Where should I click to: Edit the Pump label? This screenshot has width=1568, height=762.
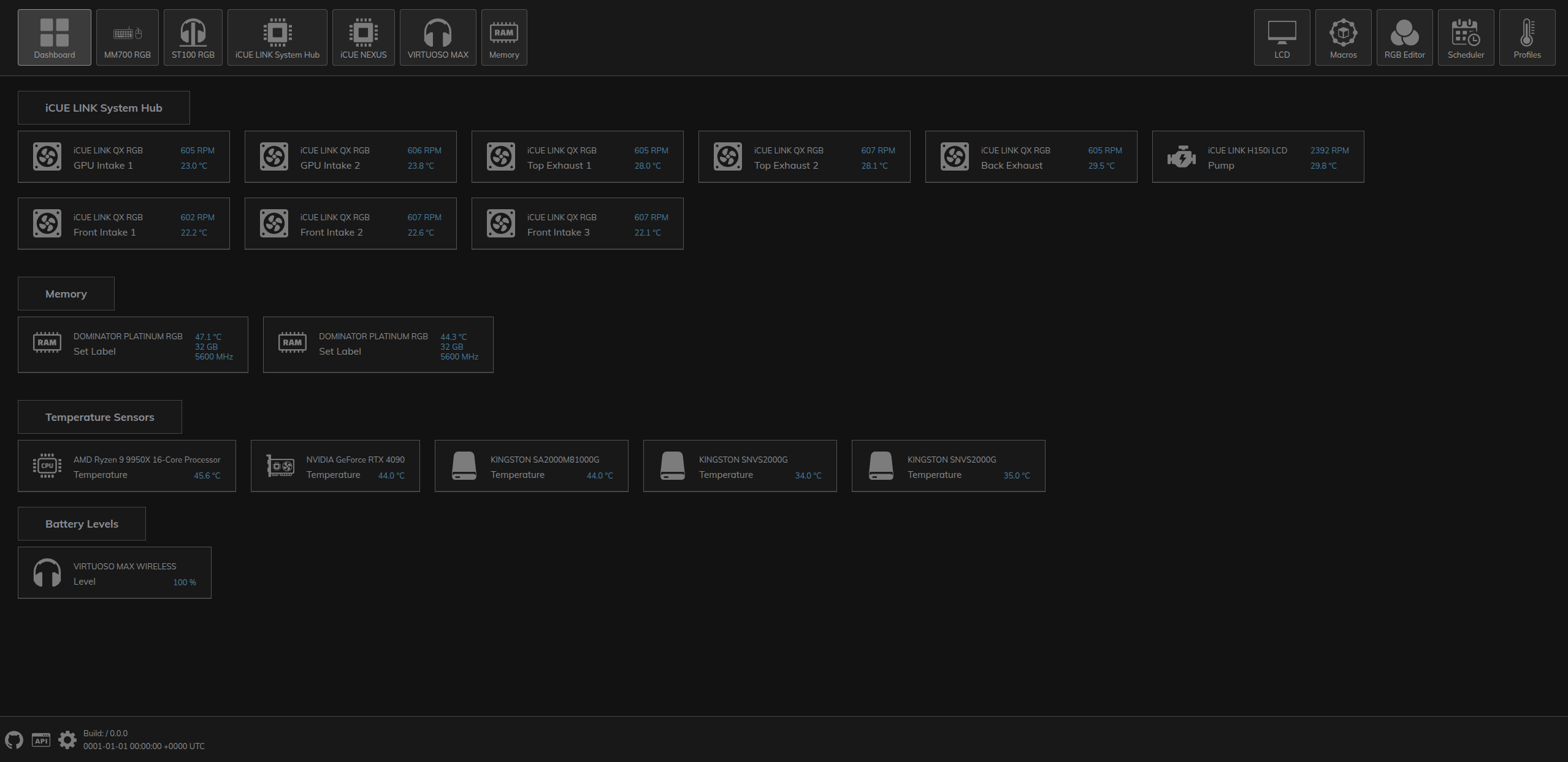tap(1221, 166)
